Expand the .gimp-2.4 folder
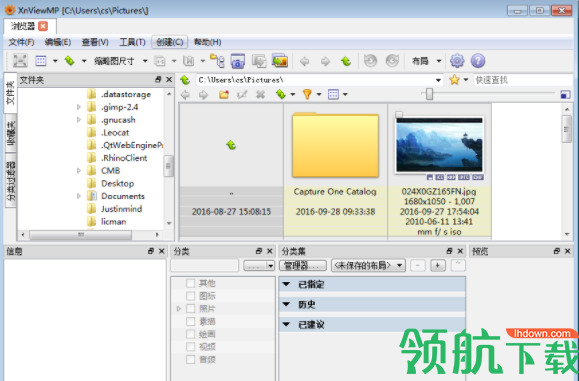This screenshot has width=579, height=381. (79, 107)
